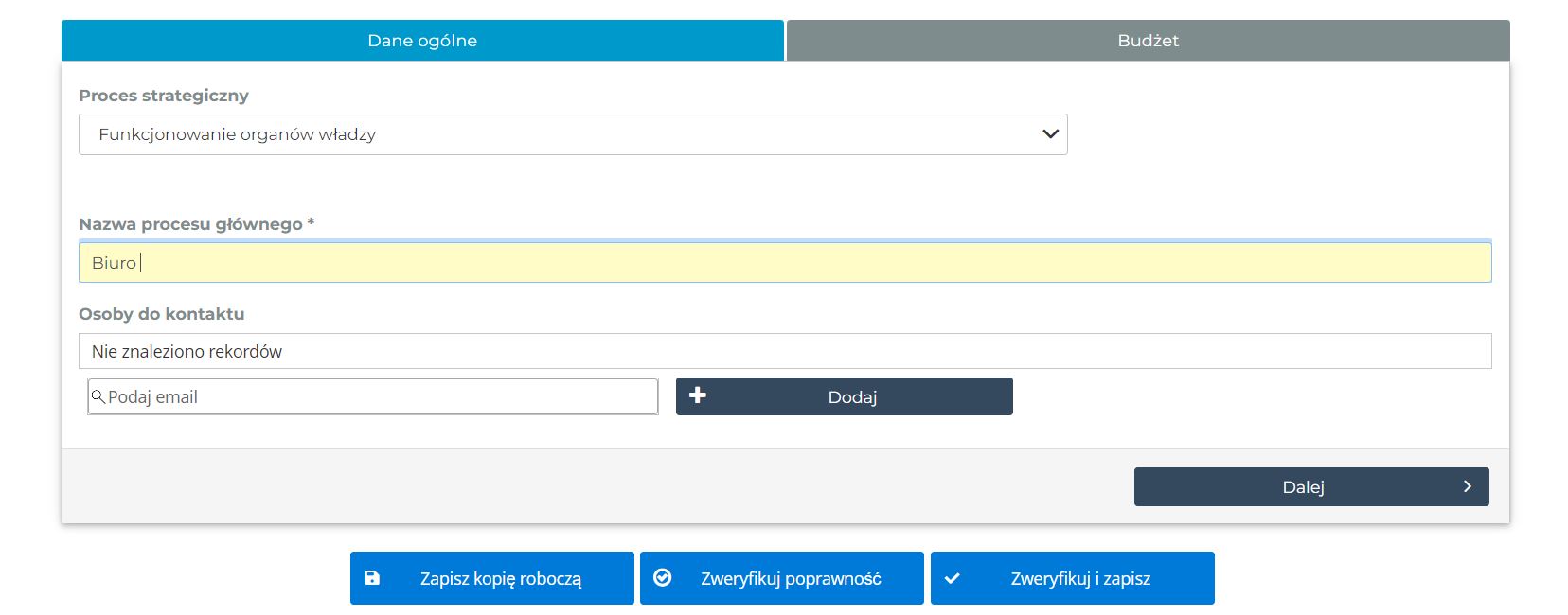Viewport: 1568px width, 615px height.
Task: Click the 'Proces strategiczny' field label
Action: pos(164,96)
